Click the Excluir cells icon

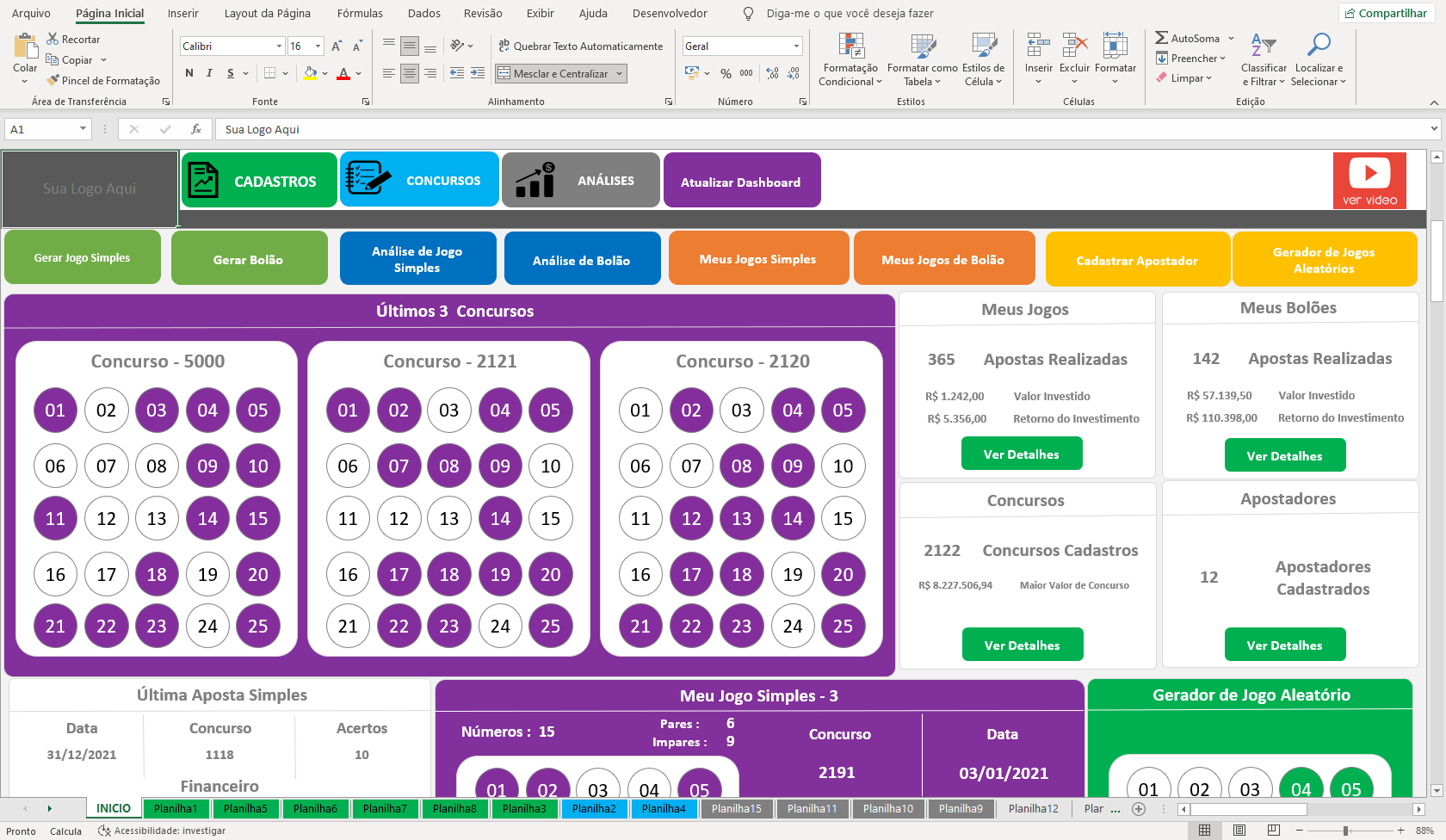coord(1074,45)
